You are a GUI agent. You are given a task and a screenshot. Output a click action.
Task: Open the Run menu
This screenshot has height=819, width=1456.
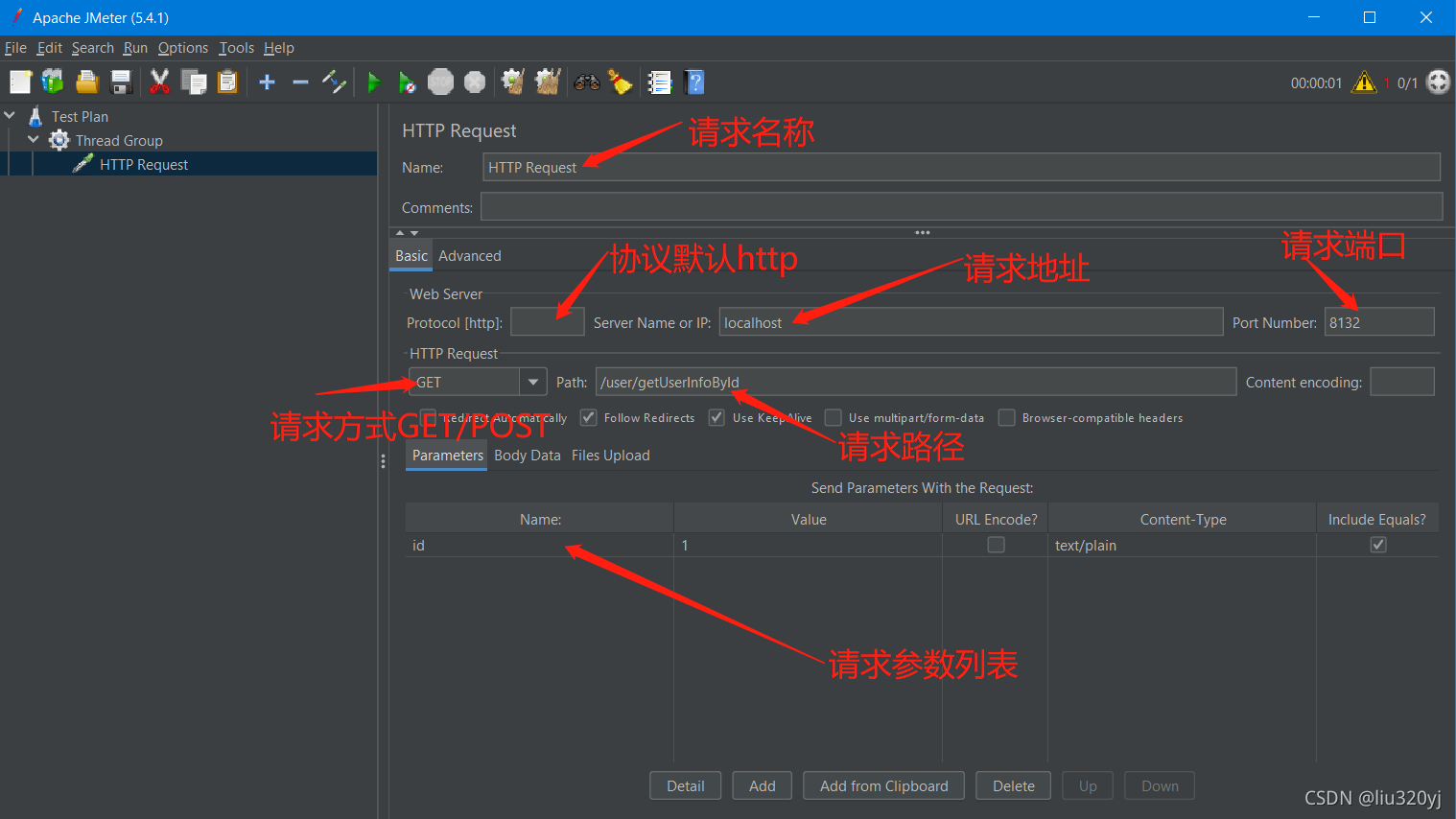pos(135,48)
